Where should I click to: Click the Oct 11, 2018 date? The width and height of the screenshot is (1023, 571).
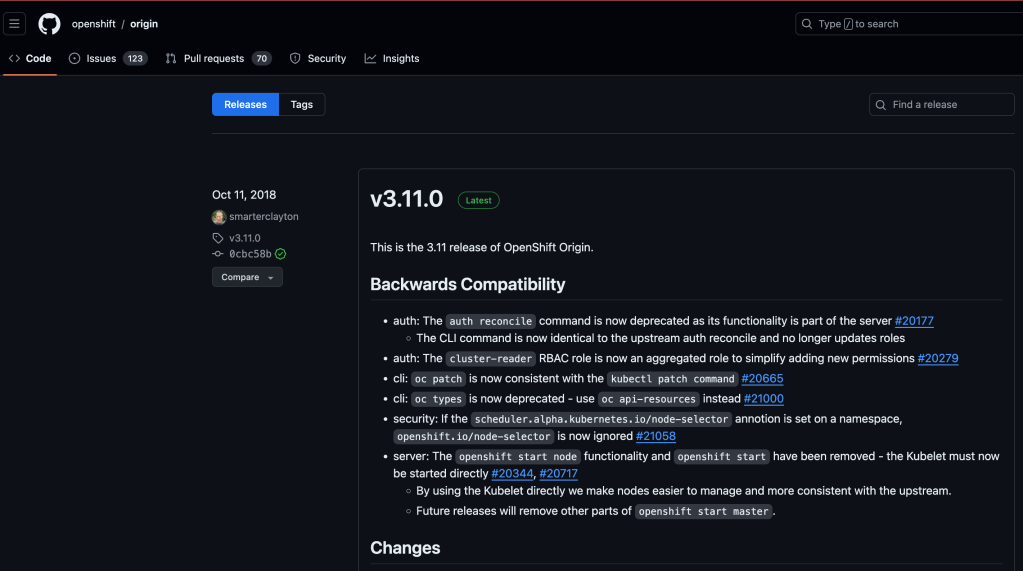point(244,195)
